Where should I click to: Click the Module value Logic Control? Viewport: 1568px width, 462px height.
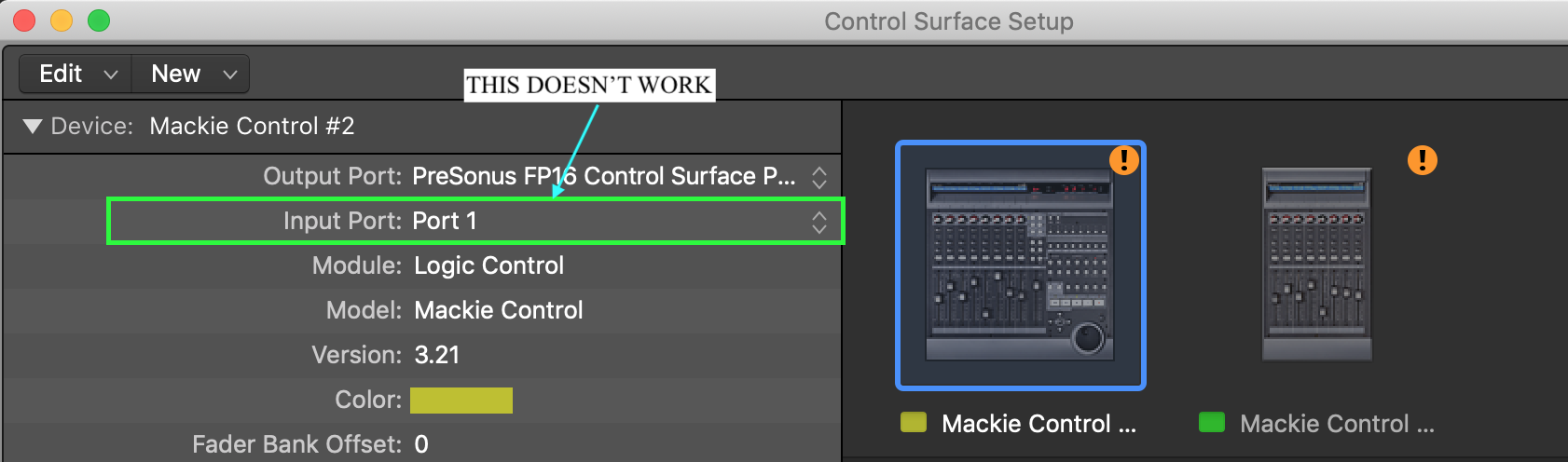[488, 266]
